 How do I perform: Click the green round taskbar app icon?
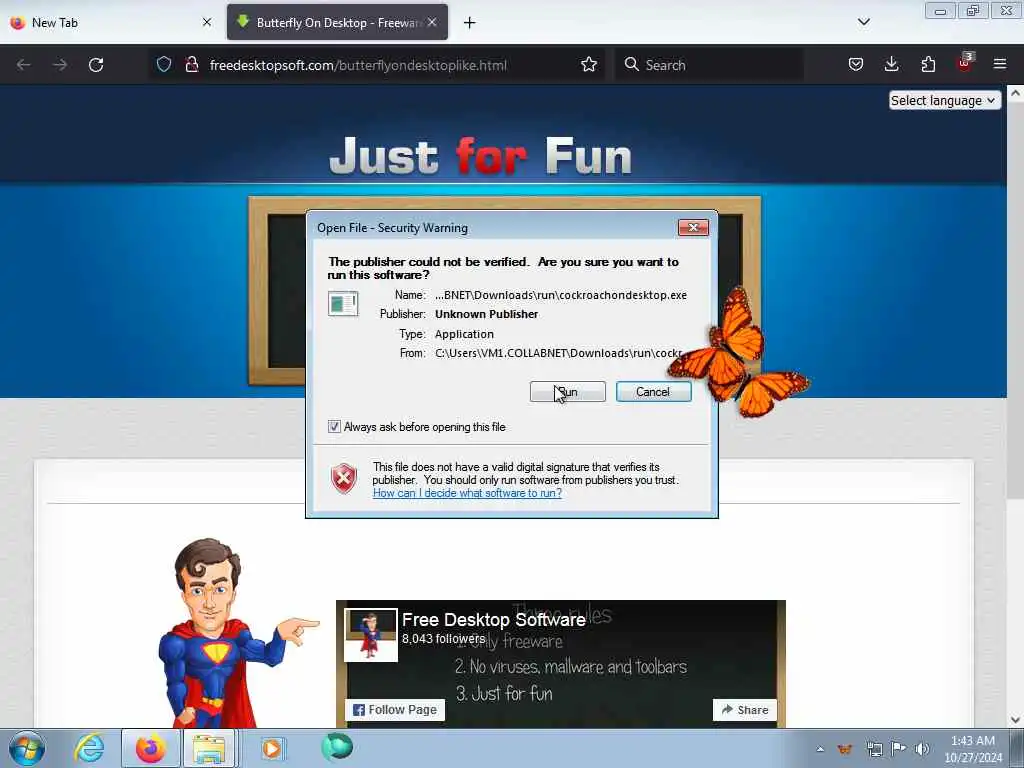[x=337, y=747]
